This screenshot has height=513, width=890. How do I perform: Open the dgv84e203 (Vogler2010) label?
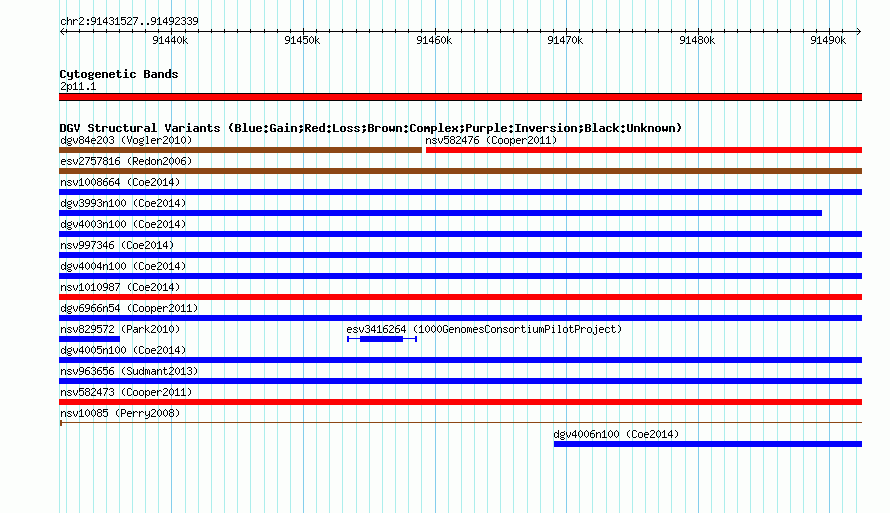126,140
